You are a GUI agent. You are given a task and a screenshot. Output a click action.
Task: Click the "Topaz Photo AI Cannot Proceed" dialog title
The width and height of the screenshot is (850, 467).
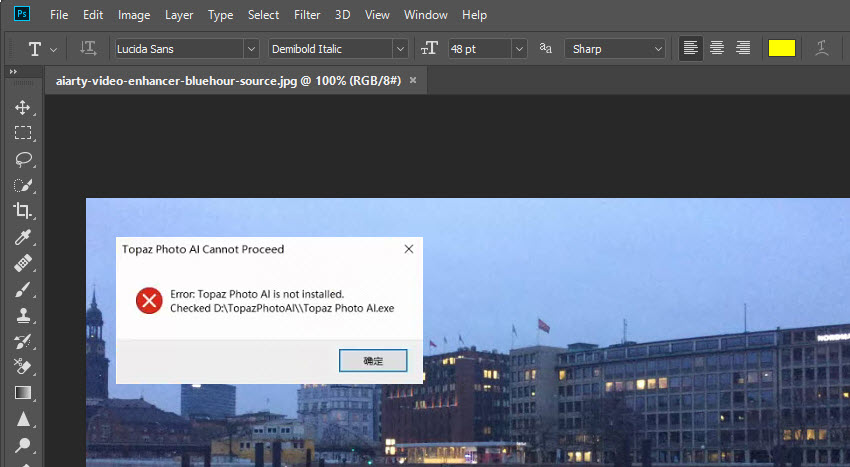(x=203, y=249)
